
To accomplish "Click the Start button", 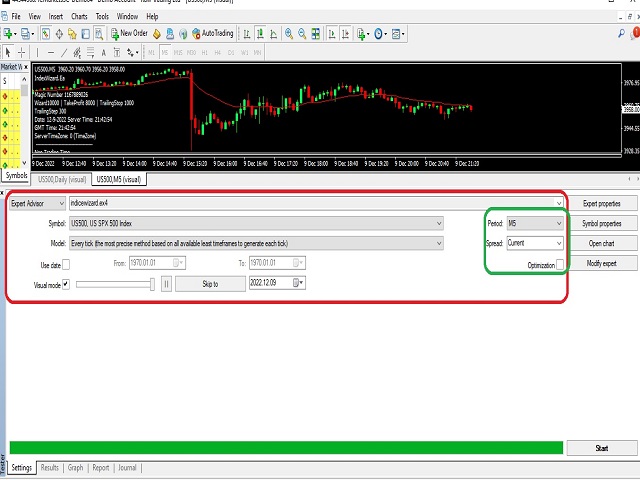I will (x=602, y=448).
